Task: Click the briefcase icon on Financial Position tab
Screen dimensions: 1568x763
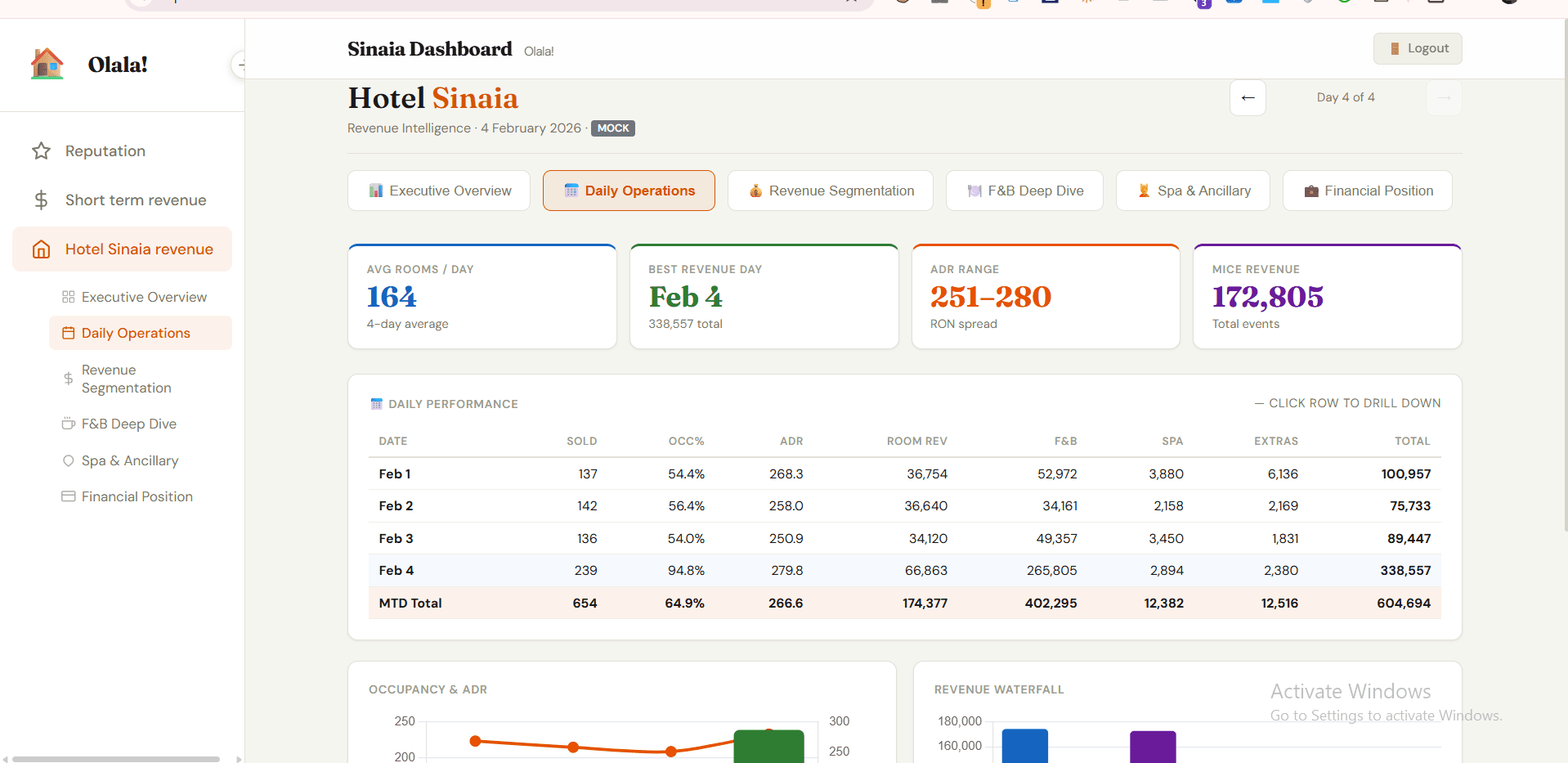Action: pos(1311,191)
